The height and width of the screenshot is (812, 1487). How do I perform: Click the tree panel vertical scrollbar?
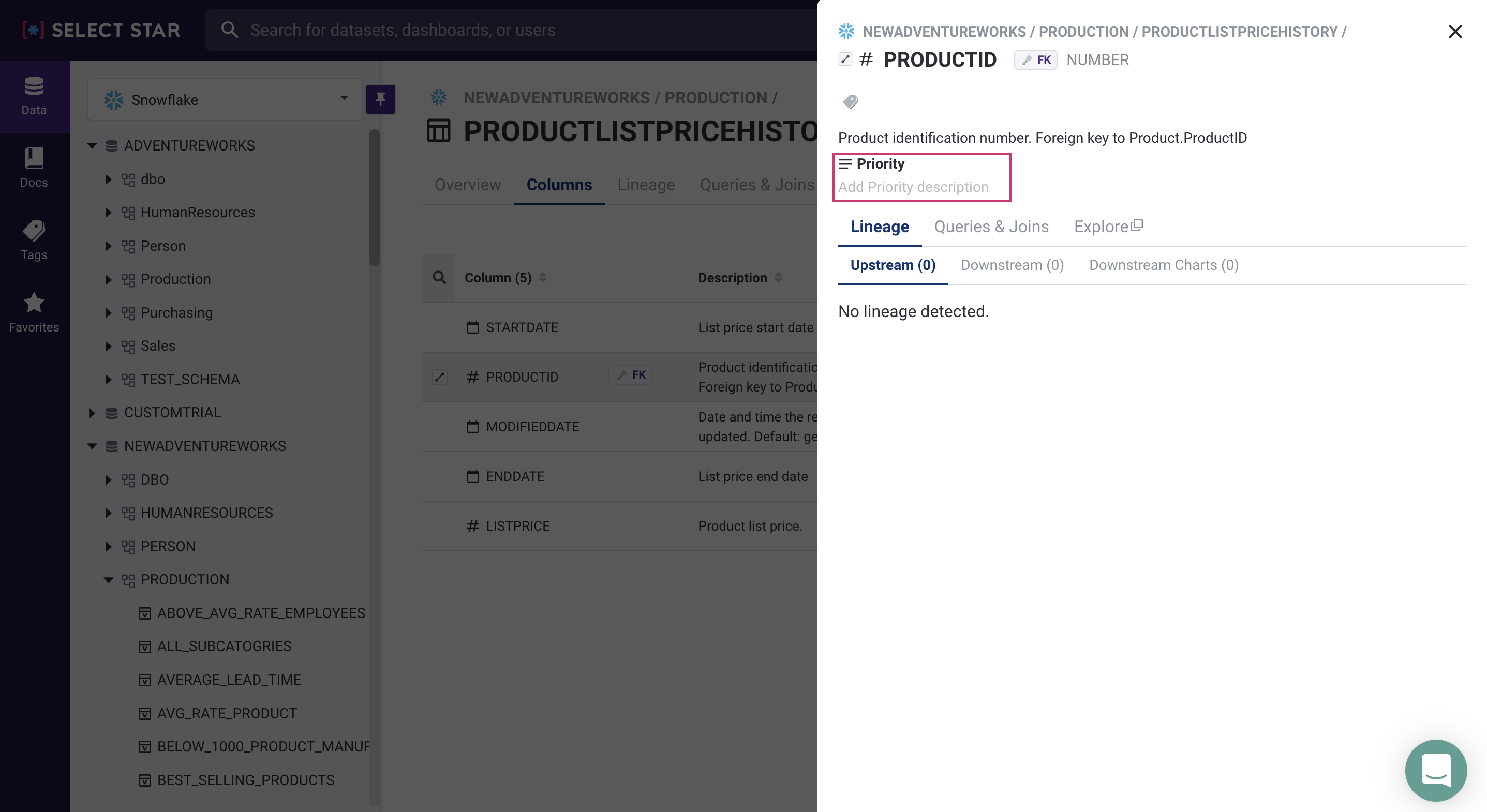click(x=375, y=198)
